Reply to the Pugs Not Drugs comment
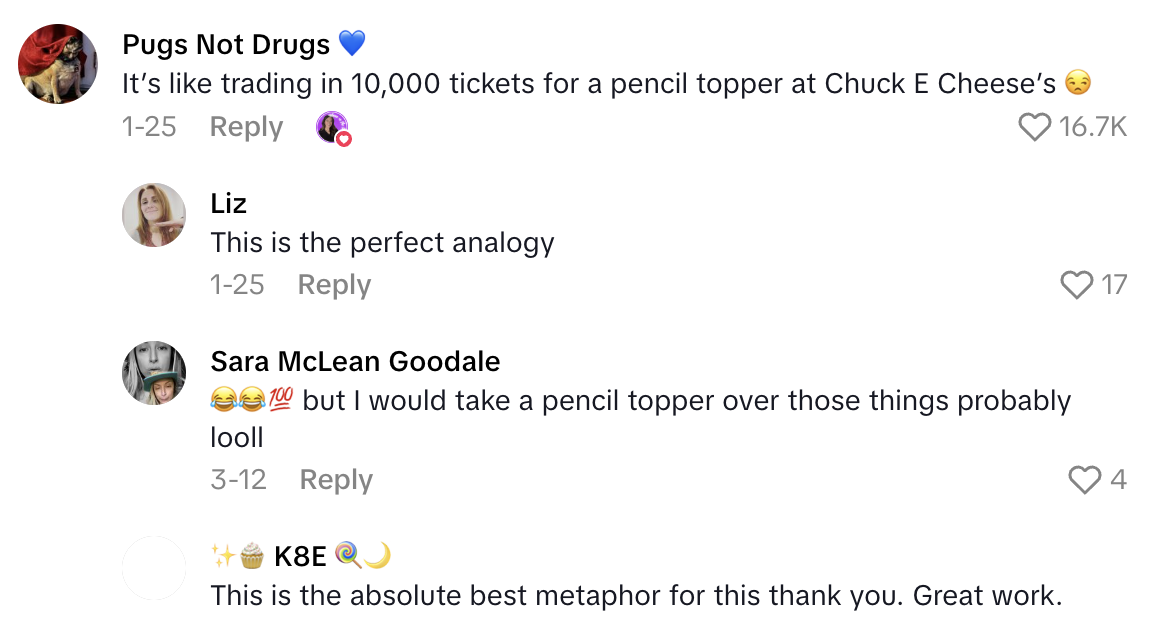 pyautogui.click(x=246, y=127)
